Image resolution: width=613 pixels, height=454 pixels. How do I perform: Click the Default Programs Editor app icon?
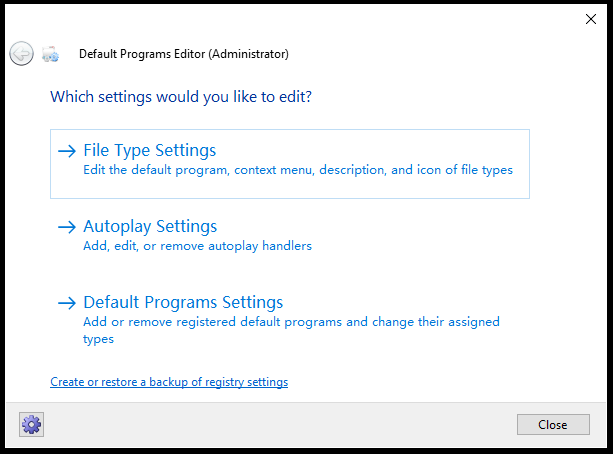tap(50, 54)
